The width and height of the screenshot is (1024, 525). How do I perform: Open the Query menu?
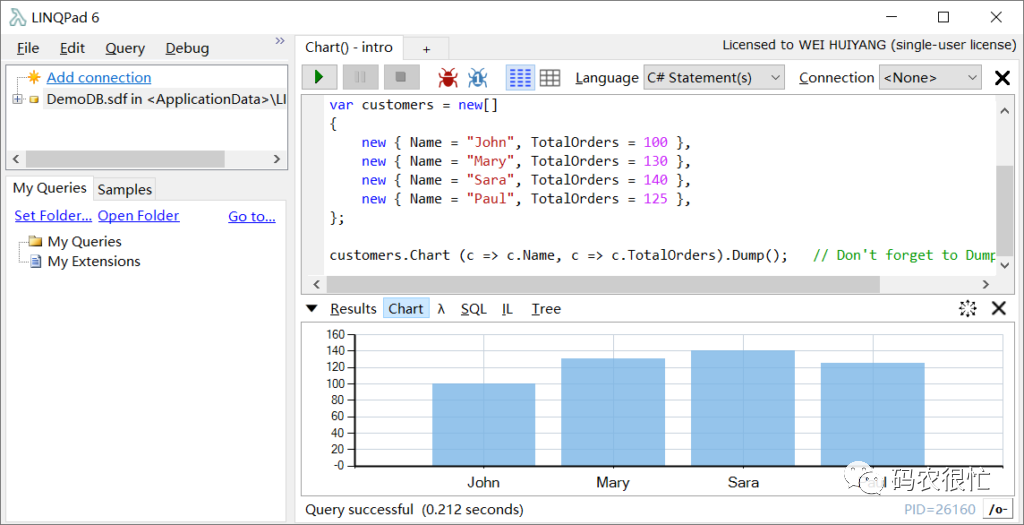[125, 48]
